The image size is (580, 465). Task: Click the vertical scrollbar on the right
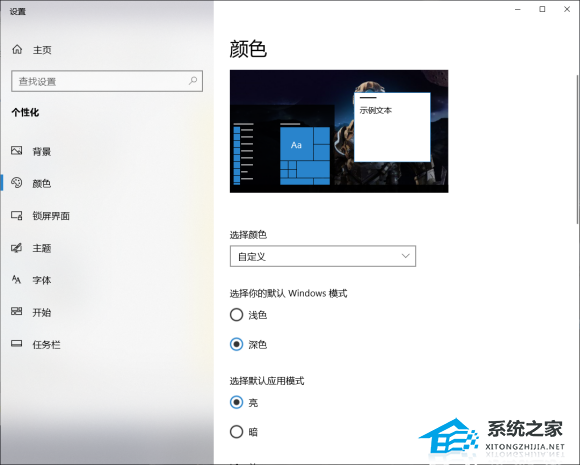pos(577,149)
